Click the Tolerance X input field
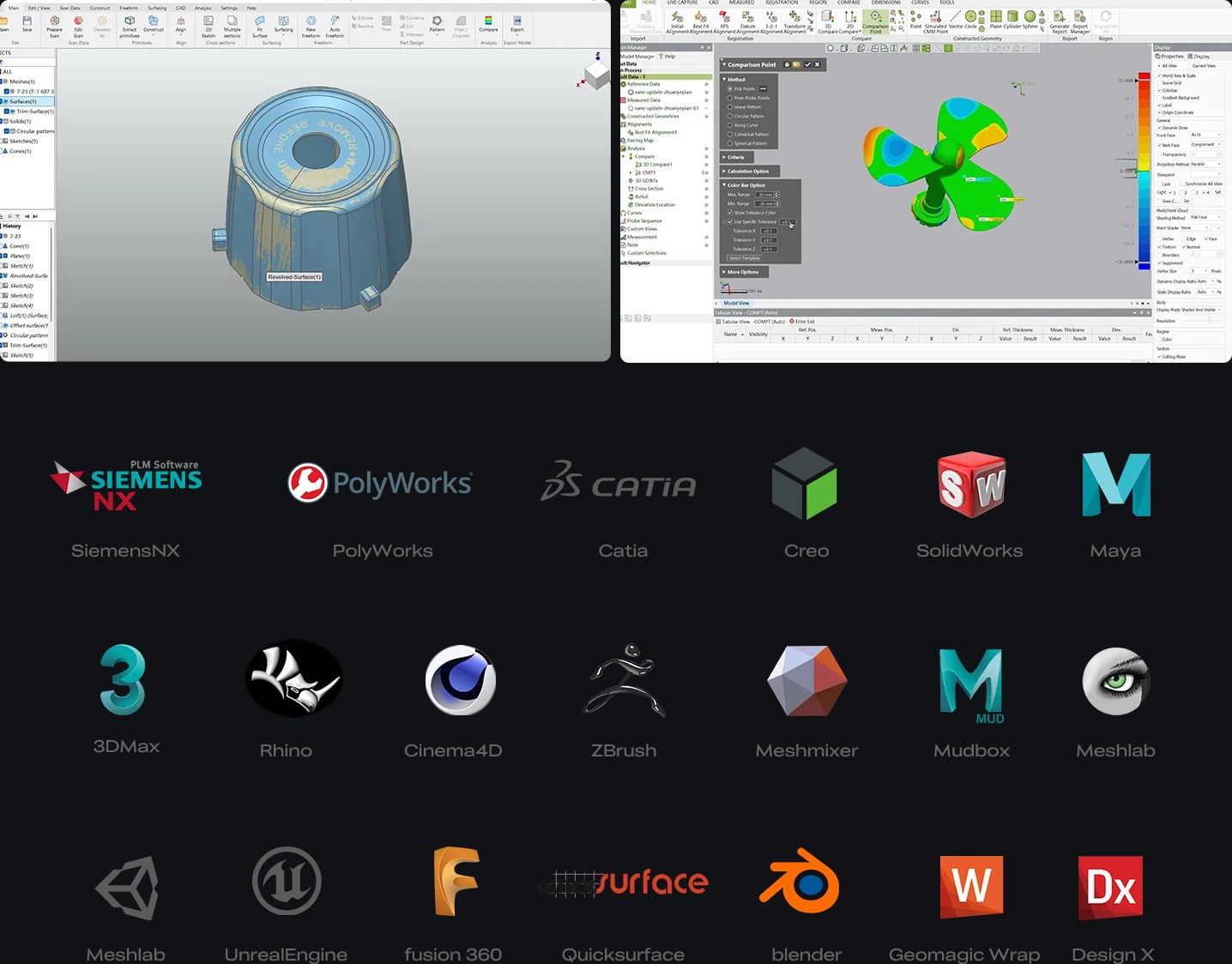Viewport: 1232px width, 964px height. click(769, 231)
